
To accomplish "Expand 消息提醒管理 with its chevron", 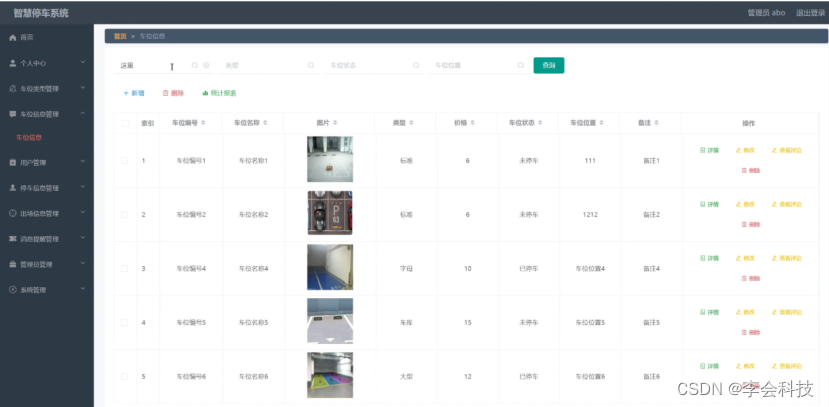I will click(82, 238).
